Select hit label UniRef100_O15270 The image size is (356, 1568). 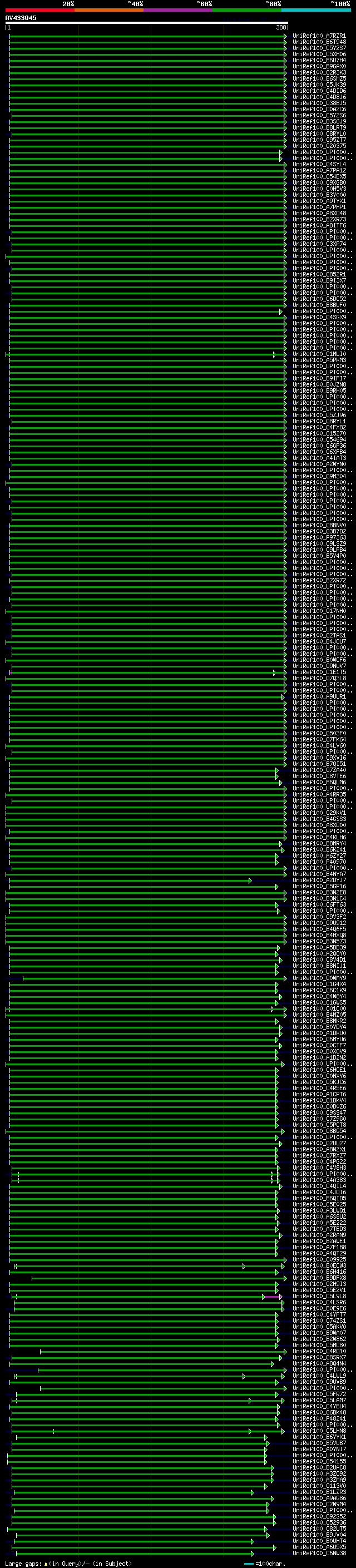[x=319, y=433]
